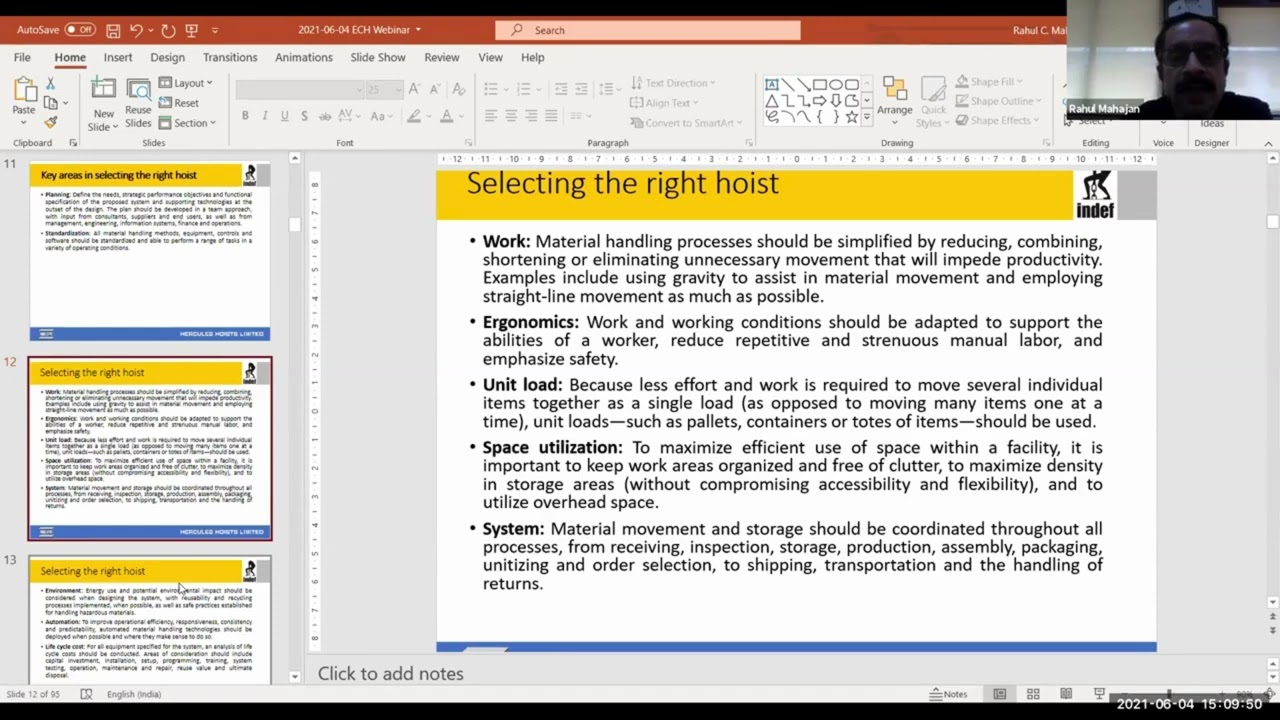1280x720 pixels.
Task: Toggle Strikethrough formatting
Action: pos(324,116)
